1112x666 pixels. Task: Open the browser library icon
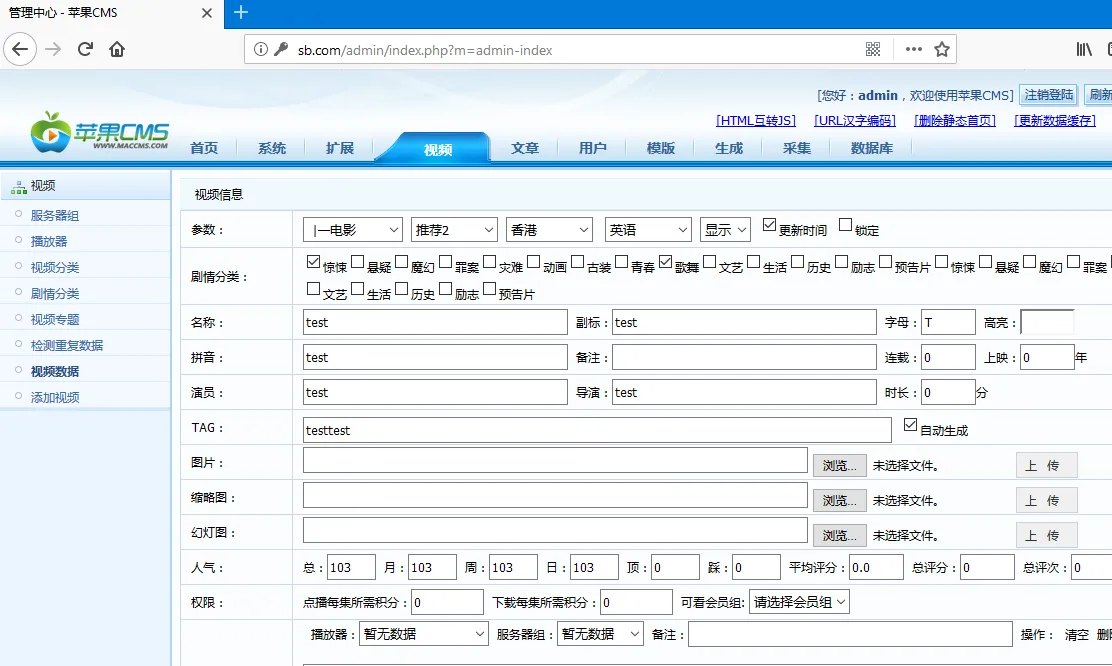1084,49
